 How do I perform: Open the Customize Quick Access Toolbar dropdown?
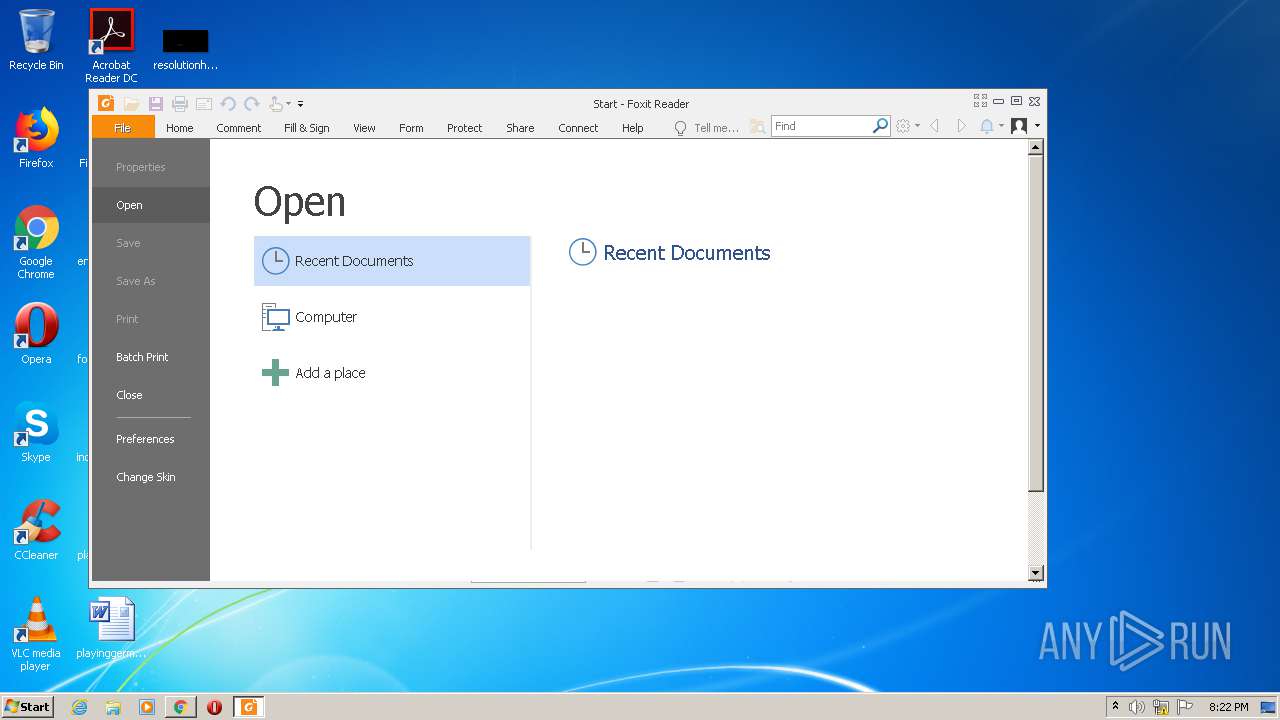coord(300,103)
